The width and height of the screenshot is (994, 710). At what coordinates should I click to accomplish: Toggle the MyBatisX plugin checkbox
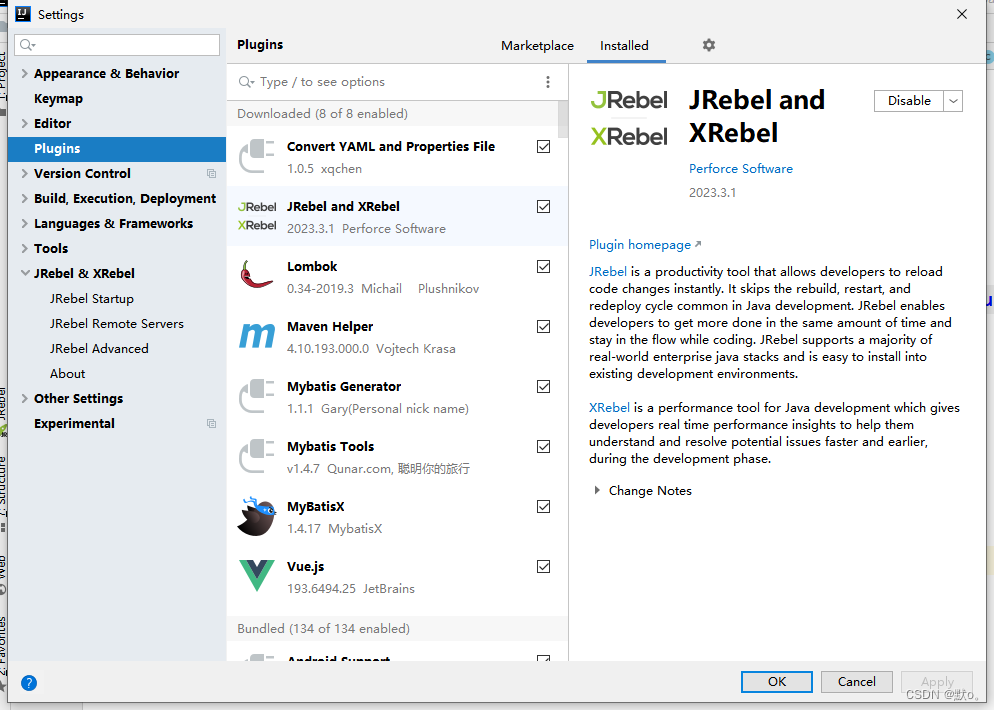click(x=543, y=507)
